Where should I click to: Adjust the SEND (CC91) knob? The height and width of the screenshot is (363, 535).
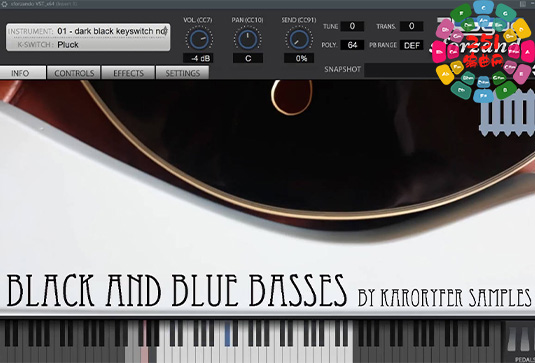[x=299, y=39]
